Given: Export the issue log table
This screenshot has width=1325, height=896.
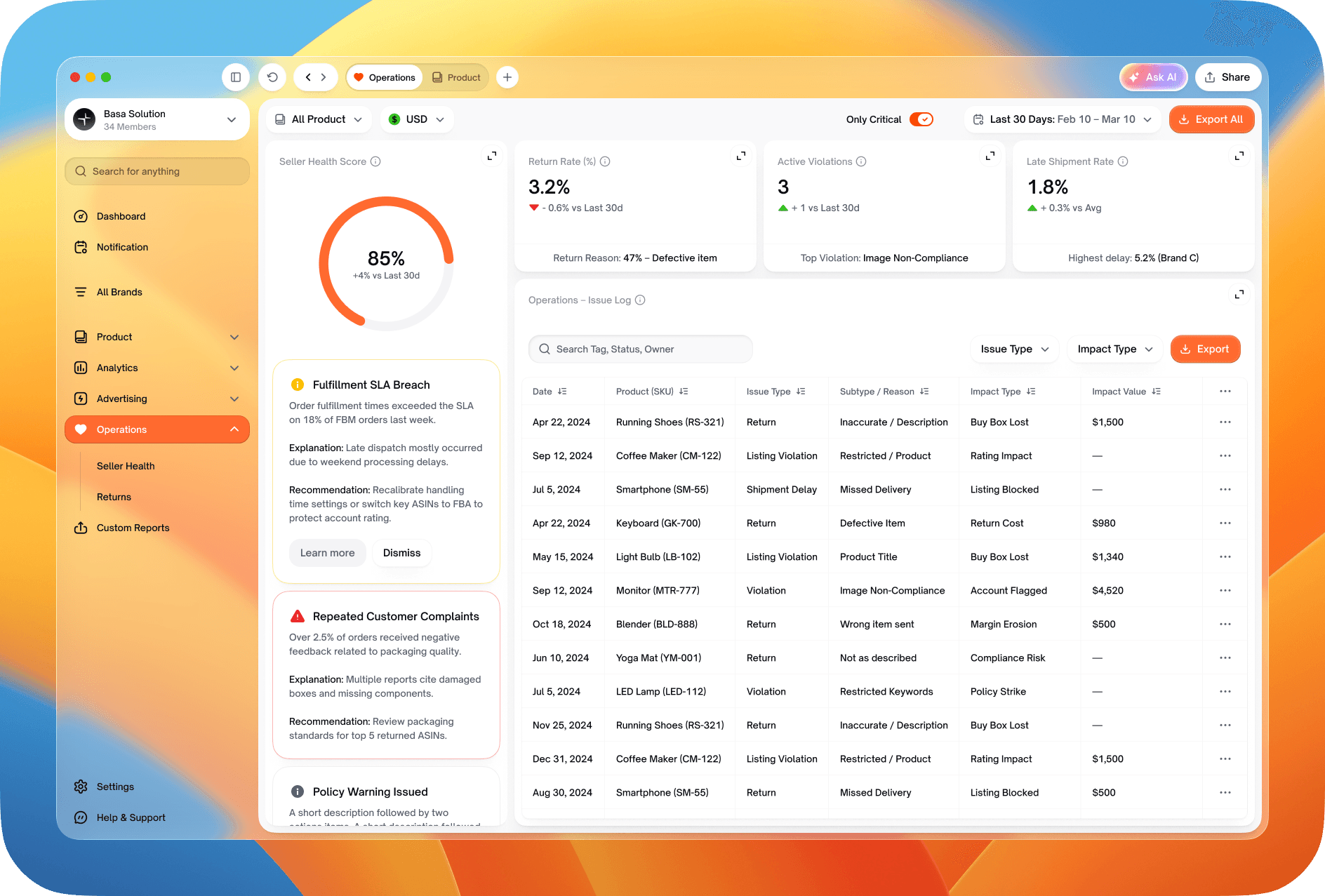Looking at the screenshot, I should click(1205, 349).
